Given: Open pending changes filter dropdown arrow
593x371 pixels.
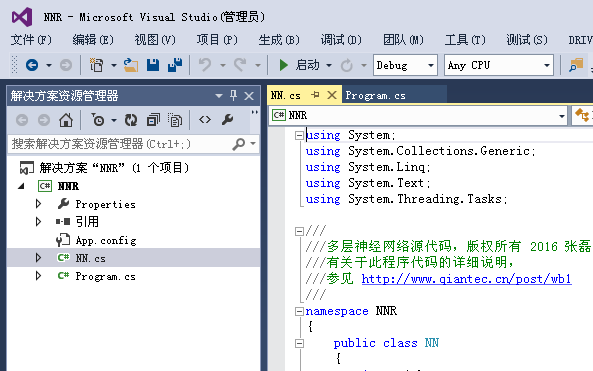Looking at the screenshot, I should [114, 120].
